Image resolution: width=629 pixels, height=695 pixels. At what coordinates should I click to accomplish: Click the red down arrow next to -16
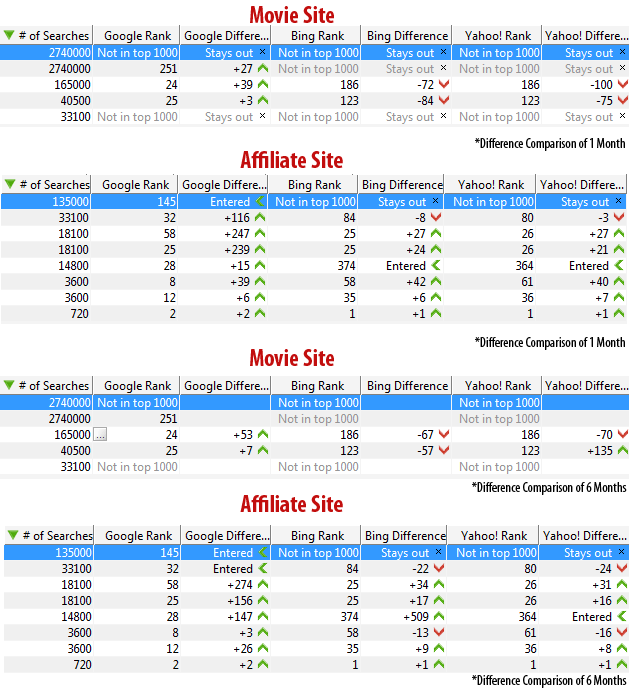622,632
